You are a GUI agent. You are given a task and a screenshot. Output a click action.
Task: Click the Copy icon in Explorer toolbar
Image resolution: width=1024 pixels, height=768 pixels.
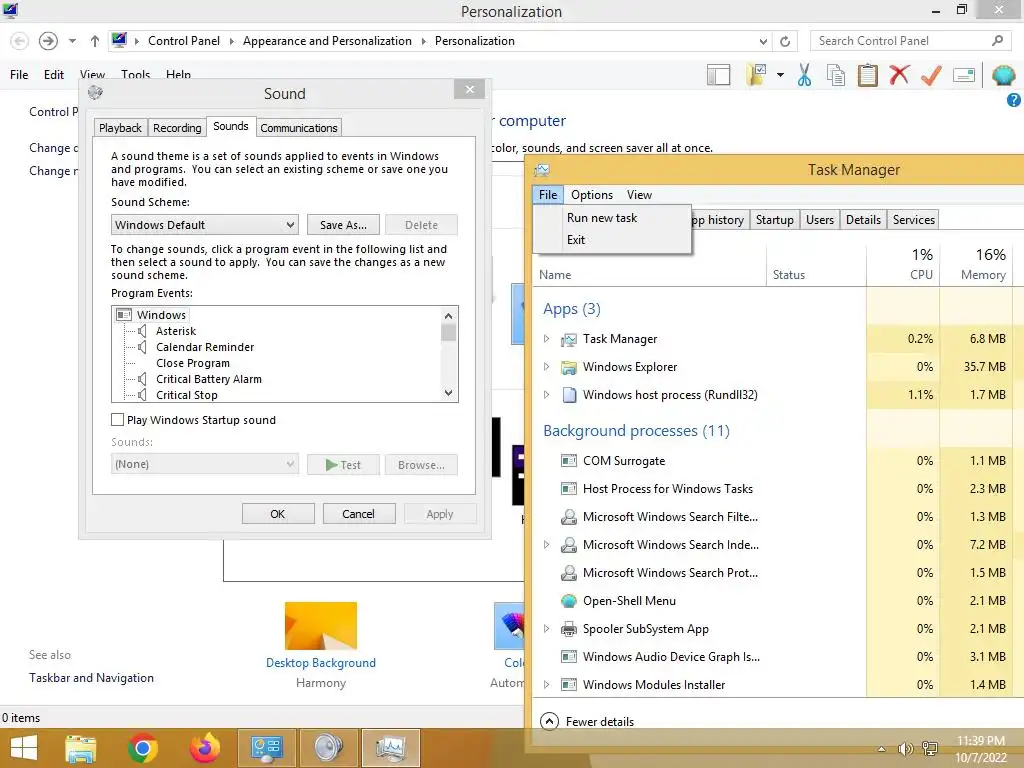coord(836,75)
